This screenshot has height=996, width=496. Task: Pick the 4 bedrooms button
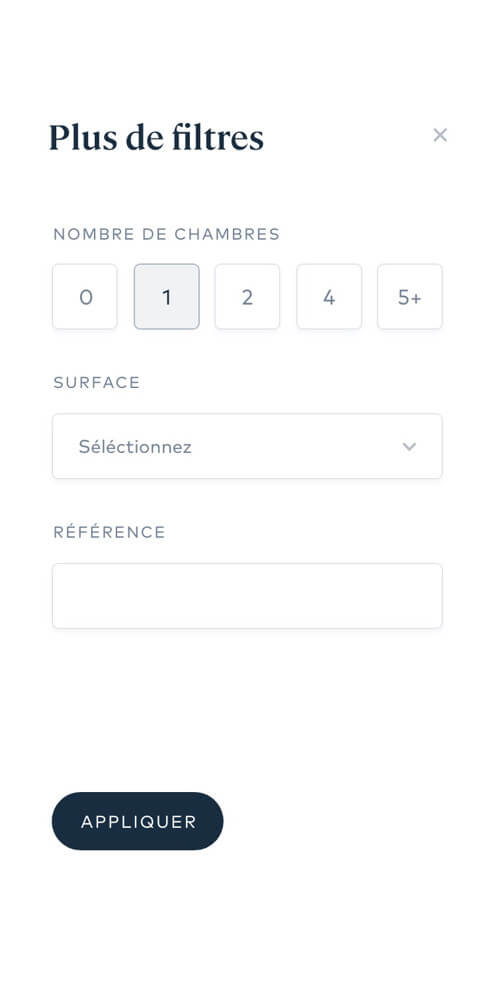329,297
